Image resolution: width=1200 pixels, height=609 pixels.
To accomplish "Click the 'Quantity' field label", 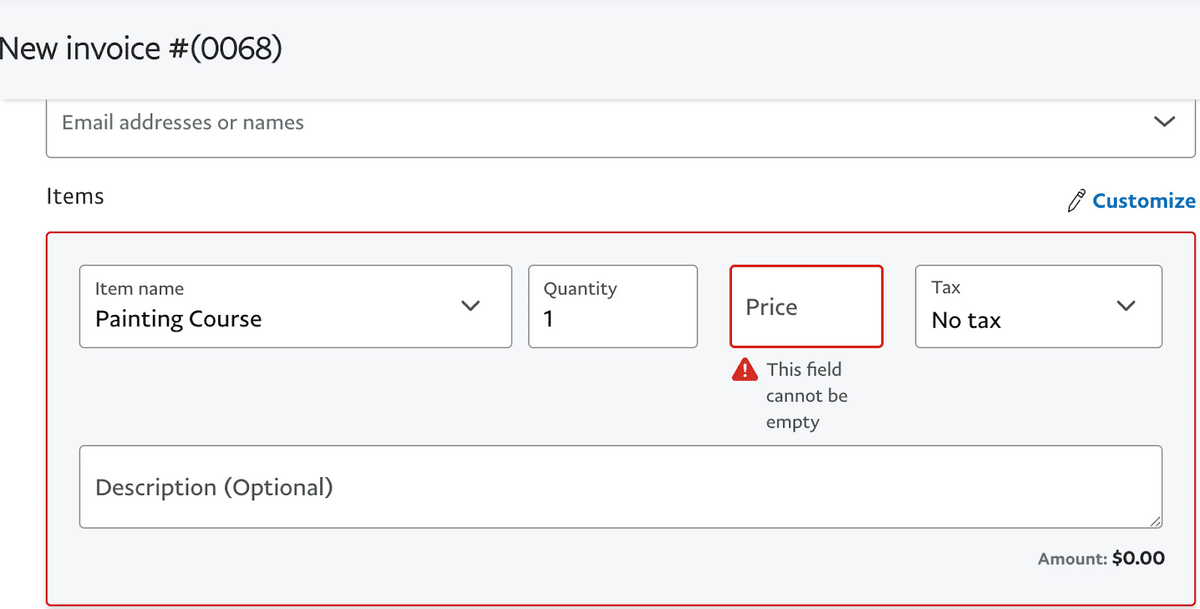I will coord(580,289).
